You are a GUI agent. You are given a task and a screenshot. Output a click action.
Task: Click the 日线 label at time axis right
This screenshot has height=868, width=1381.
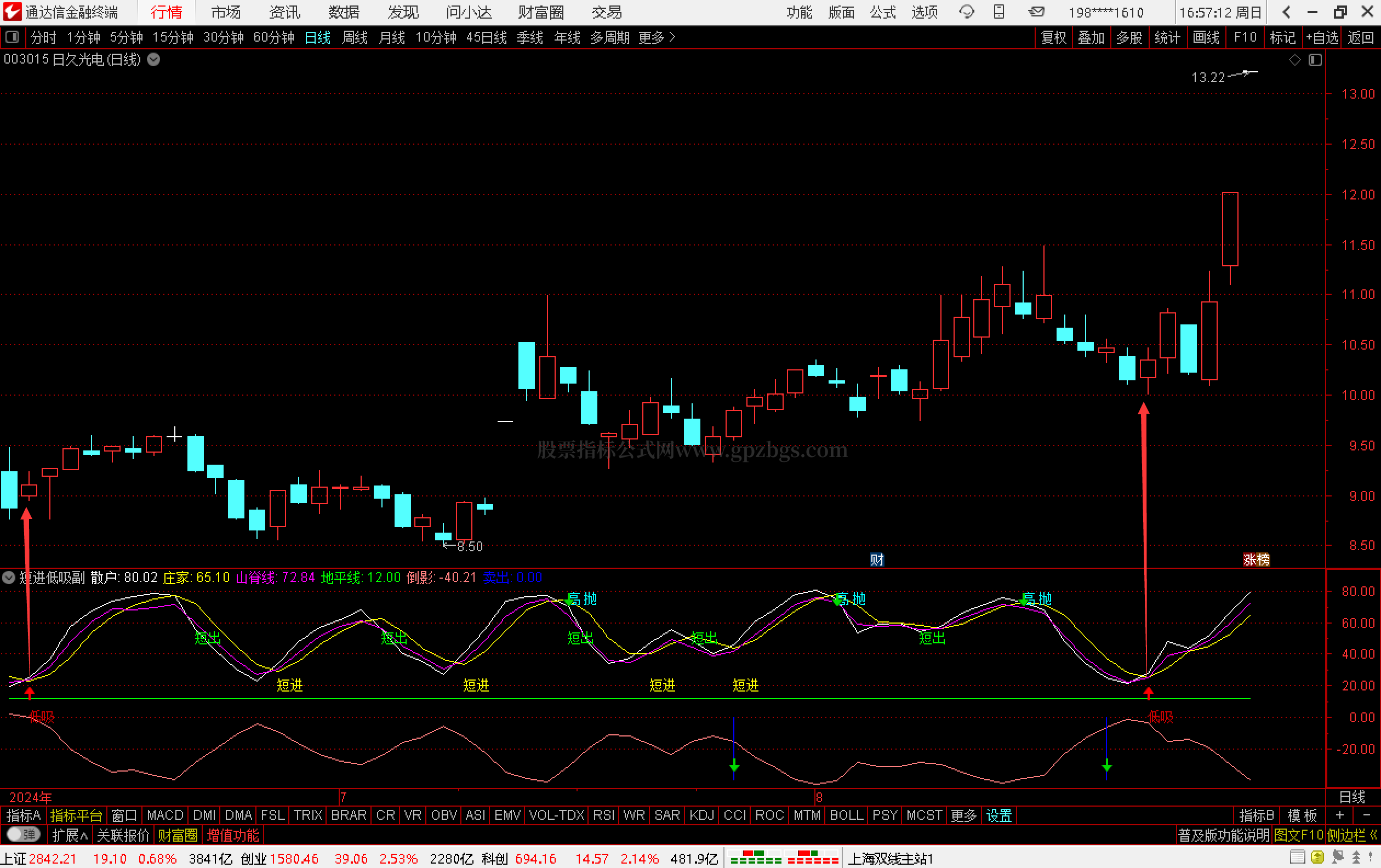point(1352,797)
